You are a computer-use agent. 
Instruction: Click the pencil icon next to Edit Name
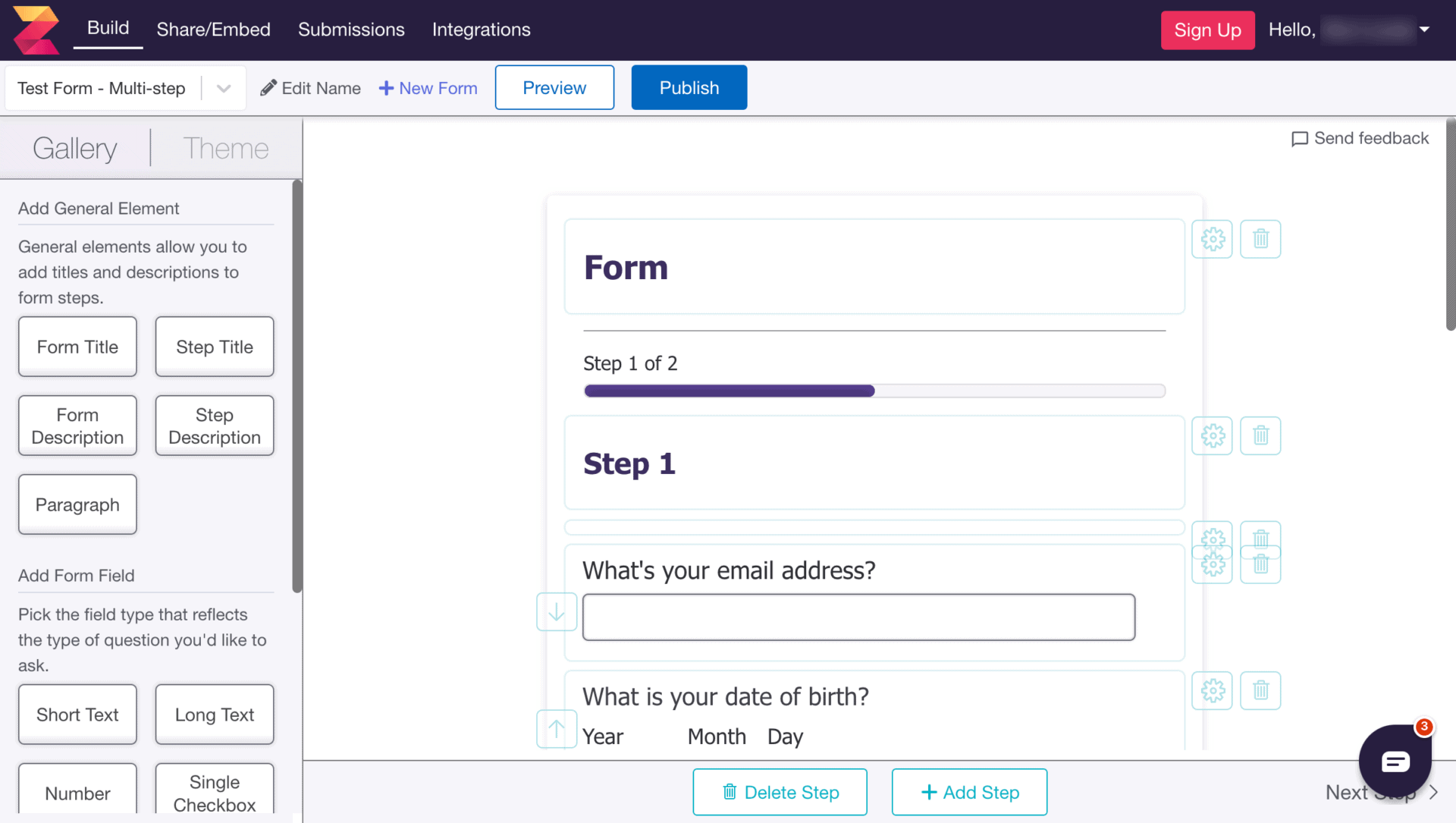[267, 88]
